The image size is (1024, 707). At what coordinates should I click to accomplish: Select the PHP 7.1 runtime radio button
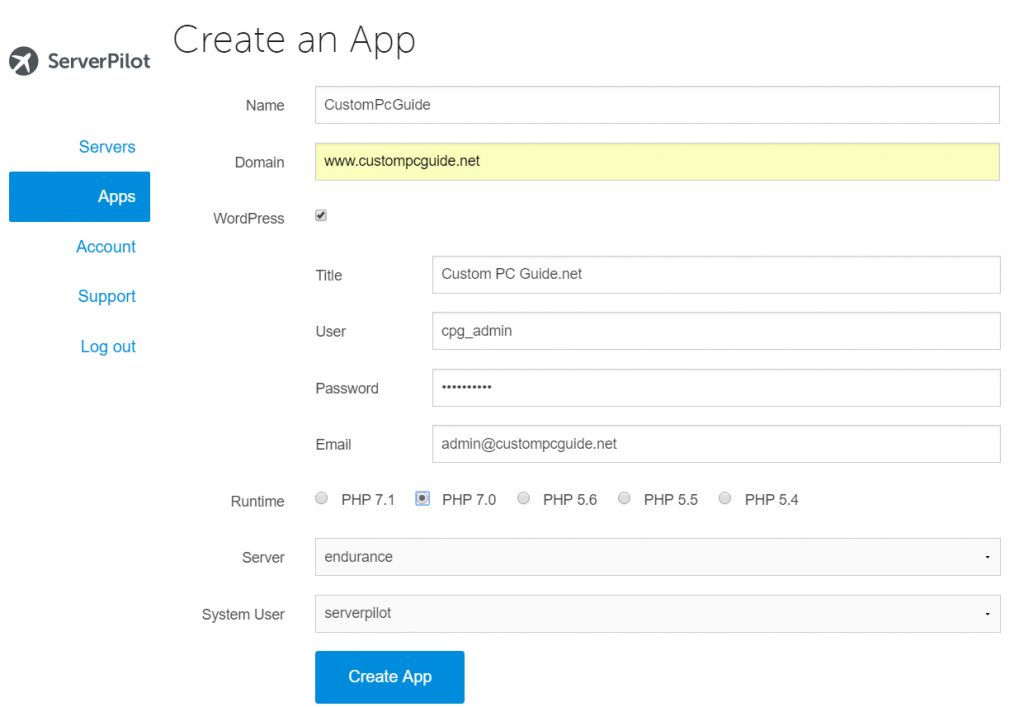pos(321,499)
